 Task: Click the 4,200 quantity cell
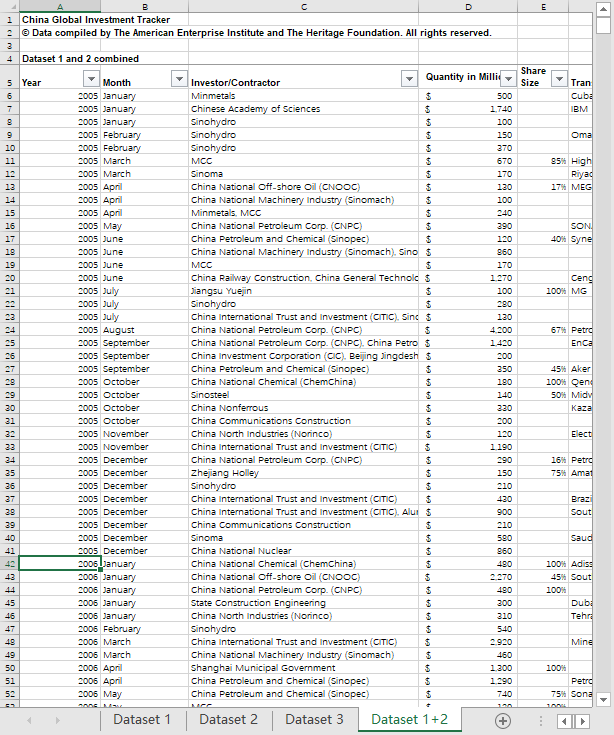[468, 330]
